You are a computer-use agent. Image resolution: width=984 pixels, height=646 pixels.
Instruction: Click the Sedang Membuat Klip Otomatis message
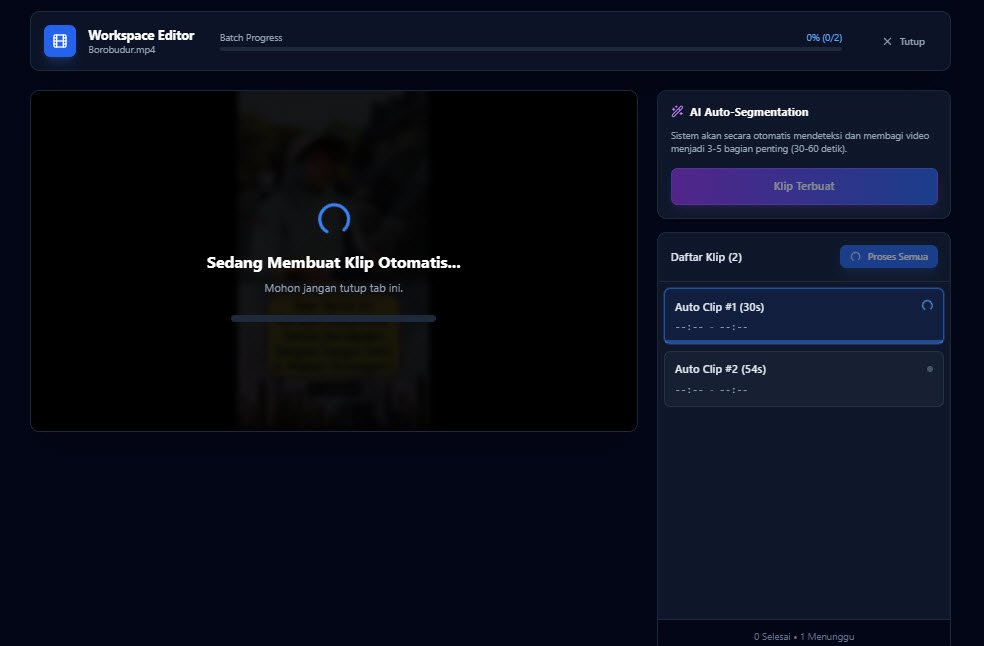tap(333, 262)
